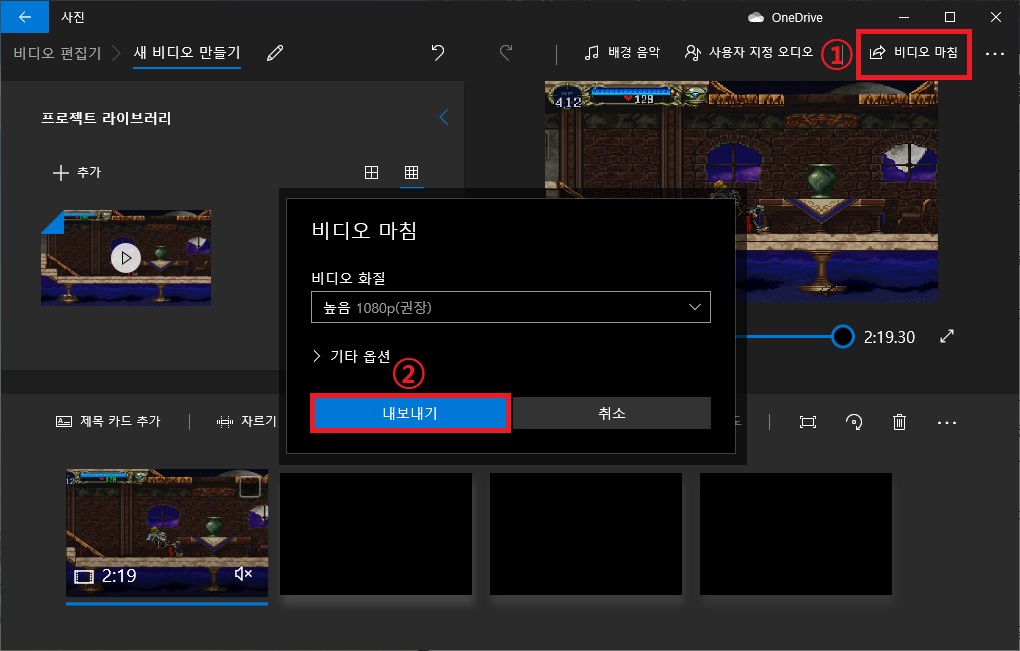1020x651 pixels.
Task: Click 새 비디오 만들기 title
Action: pos(187,53)
